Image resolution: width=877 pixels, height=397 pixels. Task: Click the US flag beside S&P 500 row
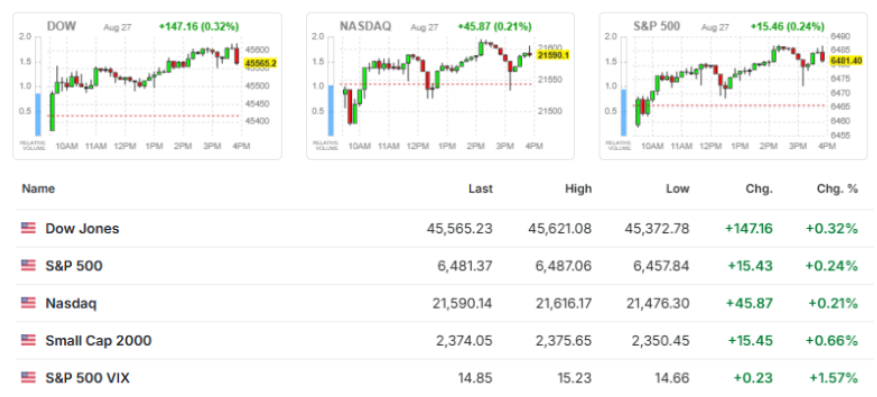28,266
